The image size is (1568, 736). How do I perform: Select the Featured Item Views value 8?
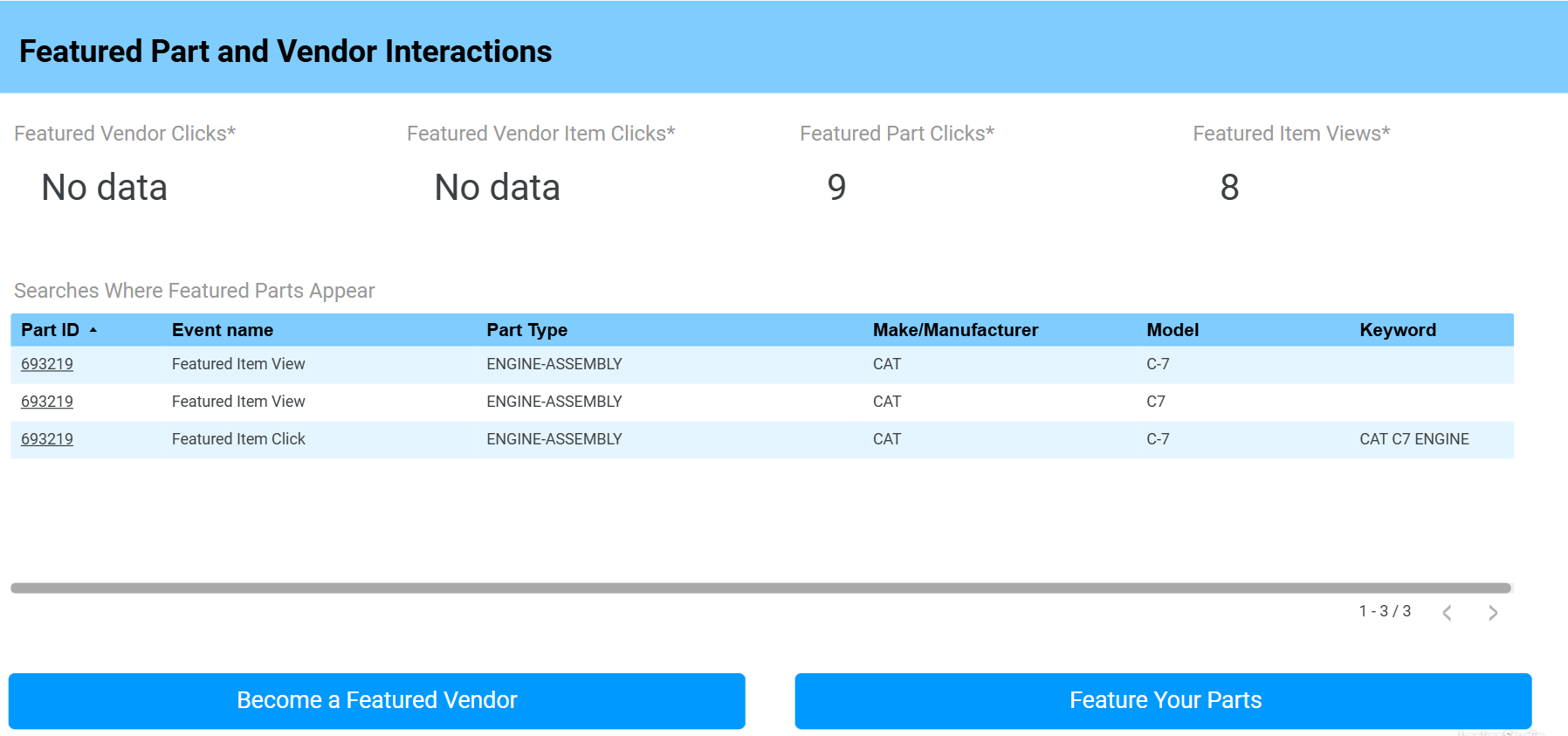point(1229,187)
